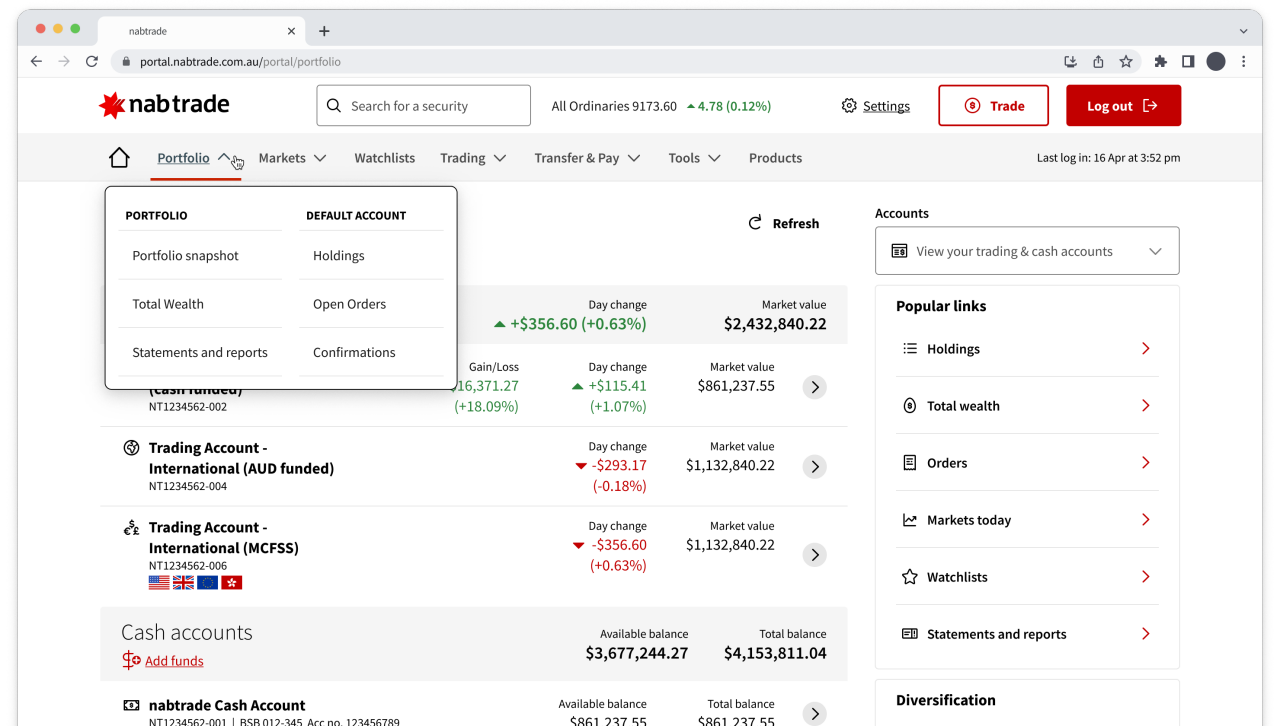
Task: Open the browser extensions puzzle icon
Action: click(x=1160, y=61)
